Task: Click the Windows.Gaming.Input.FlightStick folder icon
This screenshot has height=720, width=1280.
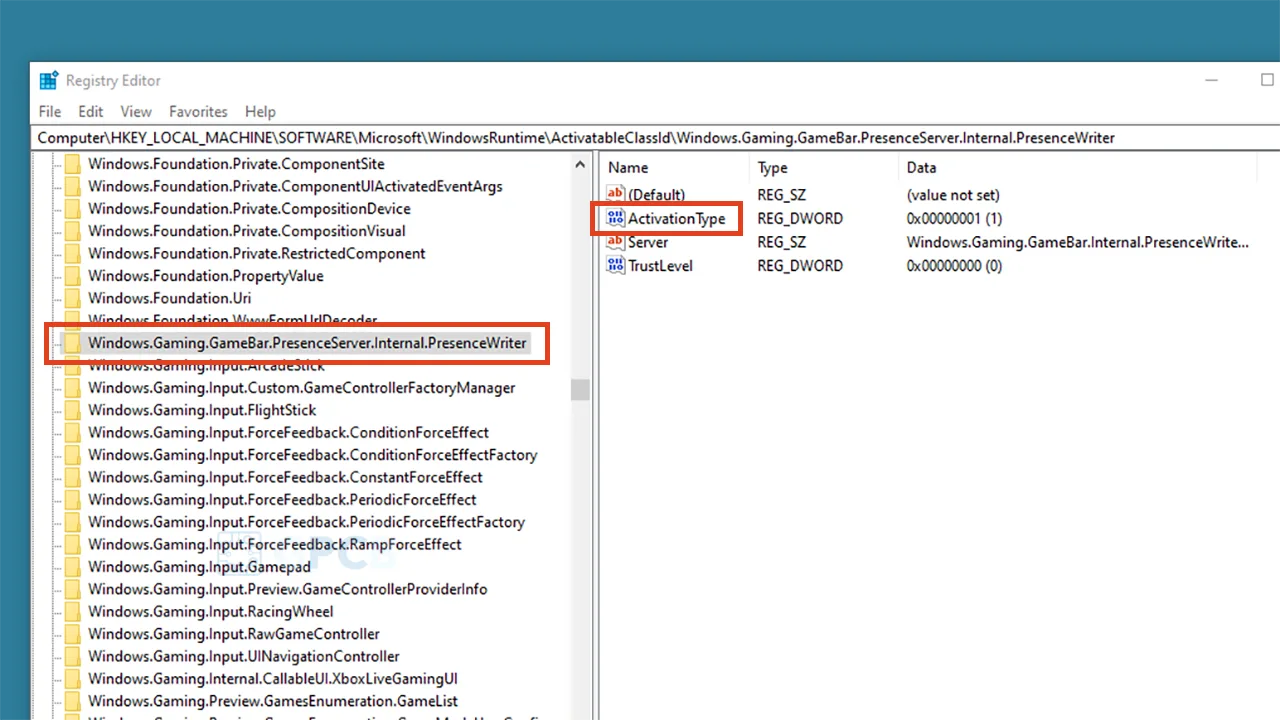Action: click(72, 410)
